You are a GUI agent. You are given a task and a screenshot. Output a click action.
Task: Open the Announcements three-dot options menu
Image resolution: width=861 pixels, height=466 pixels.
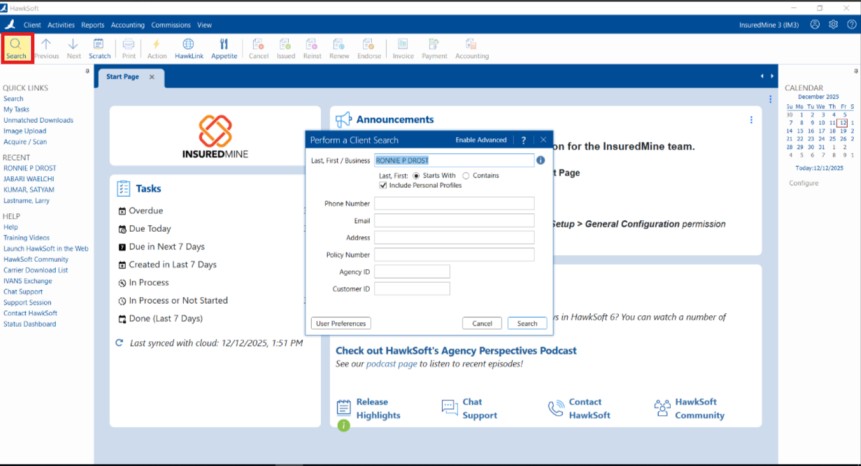751,120
